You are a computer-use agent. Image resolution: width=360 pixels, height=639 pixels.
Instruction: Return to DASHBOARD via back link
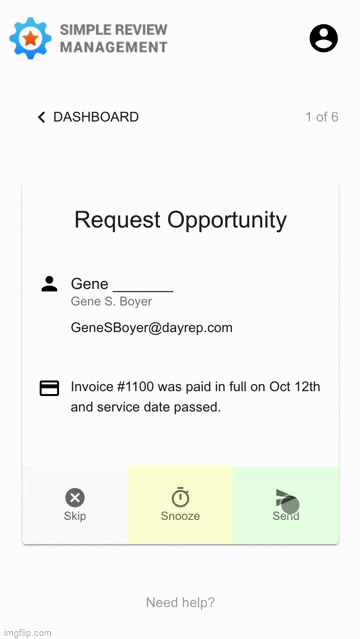[88, 117]
